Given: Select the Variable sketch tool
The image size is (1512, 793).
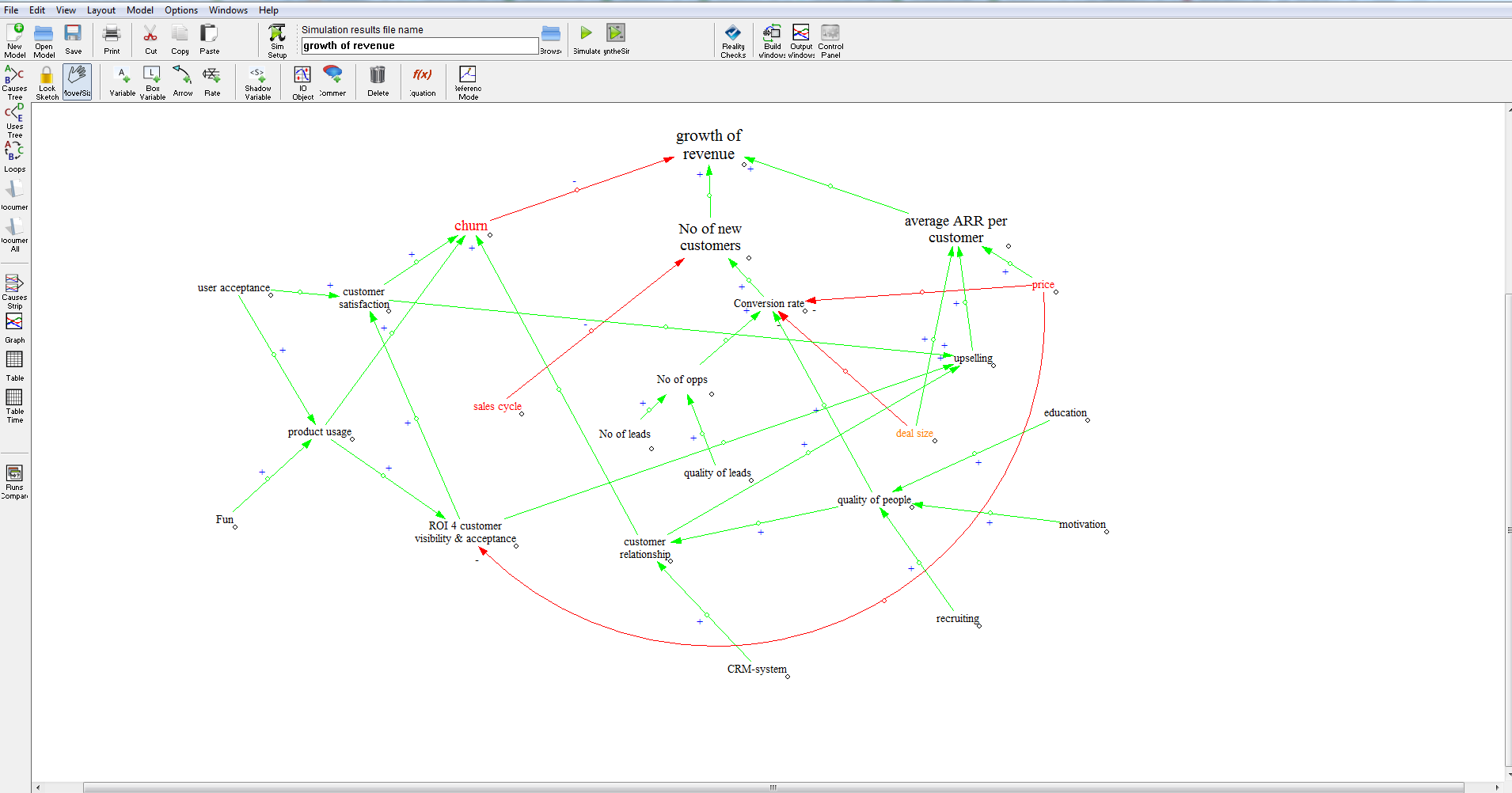Looking at the screenshot, I should (x=122, y=82).
